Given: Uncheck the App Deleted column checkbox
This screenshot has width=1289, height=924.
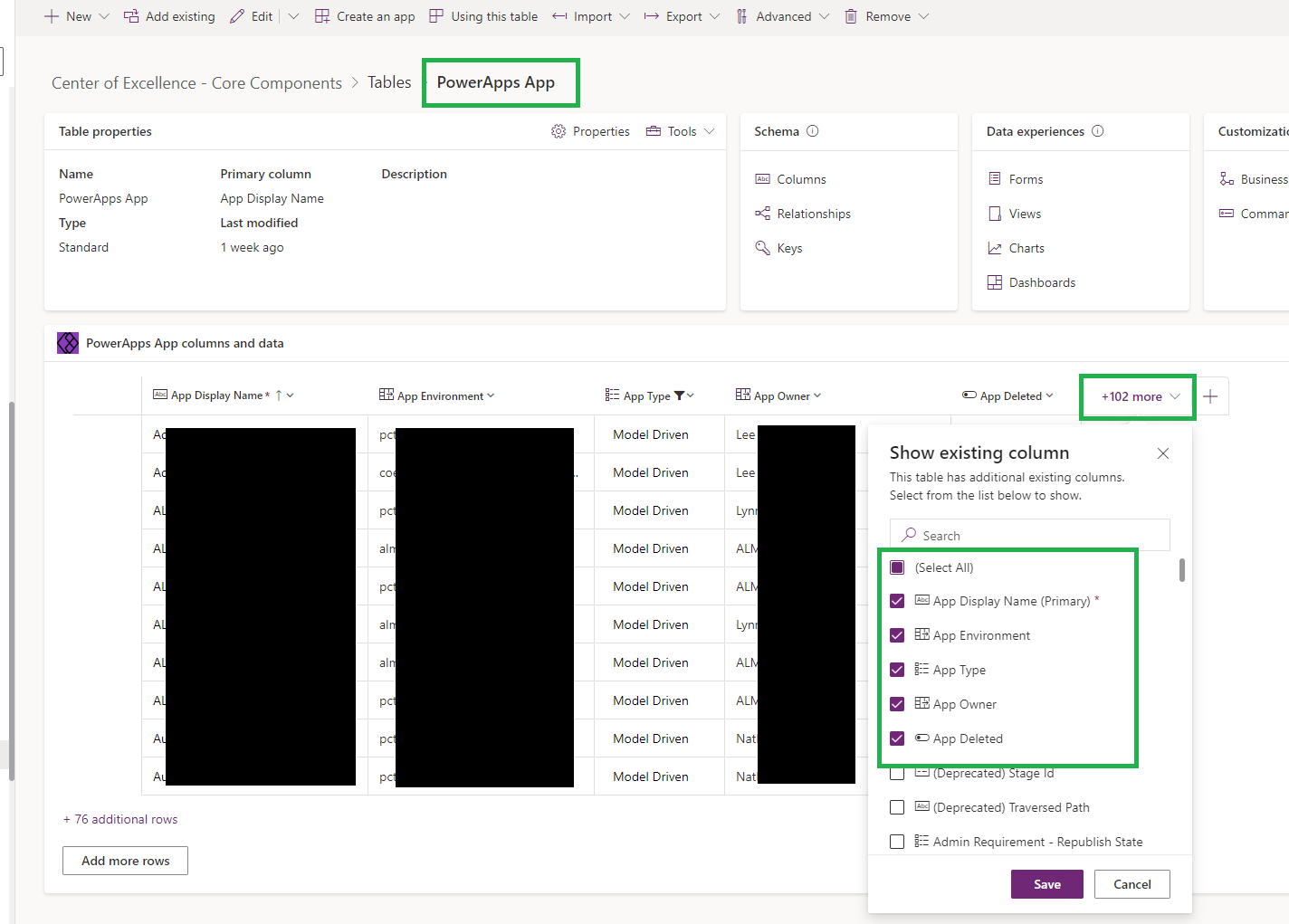Looking at the screenshot, I should click(897, 738).
